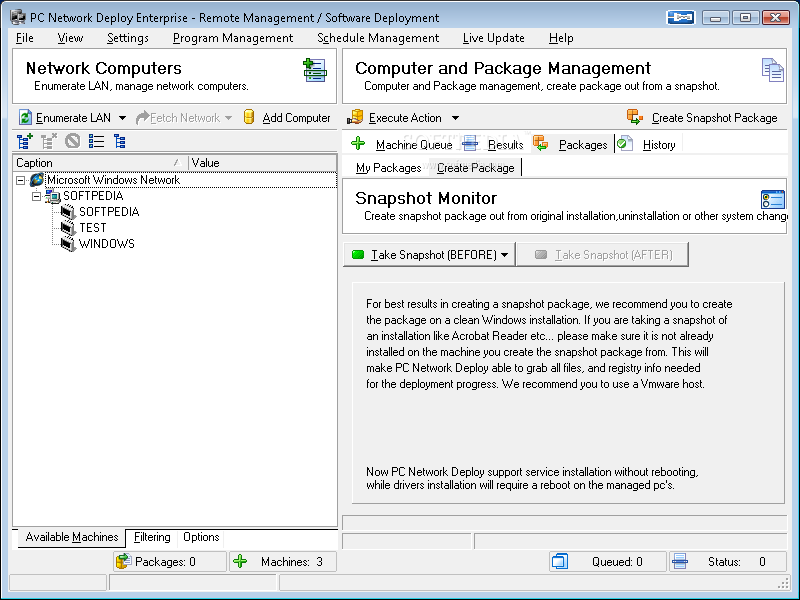Click the WINDOWS computer icon
The height and width of the screenshot is (600, 800).
[x=68, y=243]
